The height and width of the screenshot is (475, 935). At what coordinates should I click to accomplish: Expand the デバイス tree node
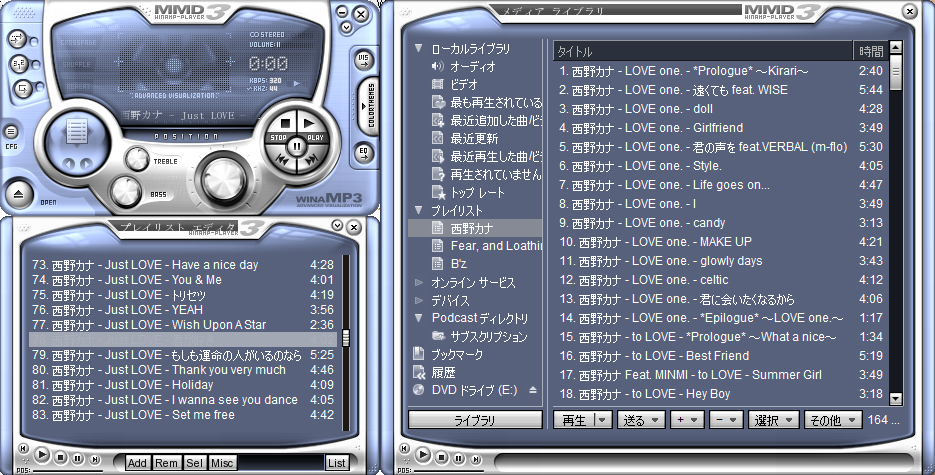pyautogui.click(x=419, y=300)
